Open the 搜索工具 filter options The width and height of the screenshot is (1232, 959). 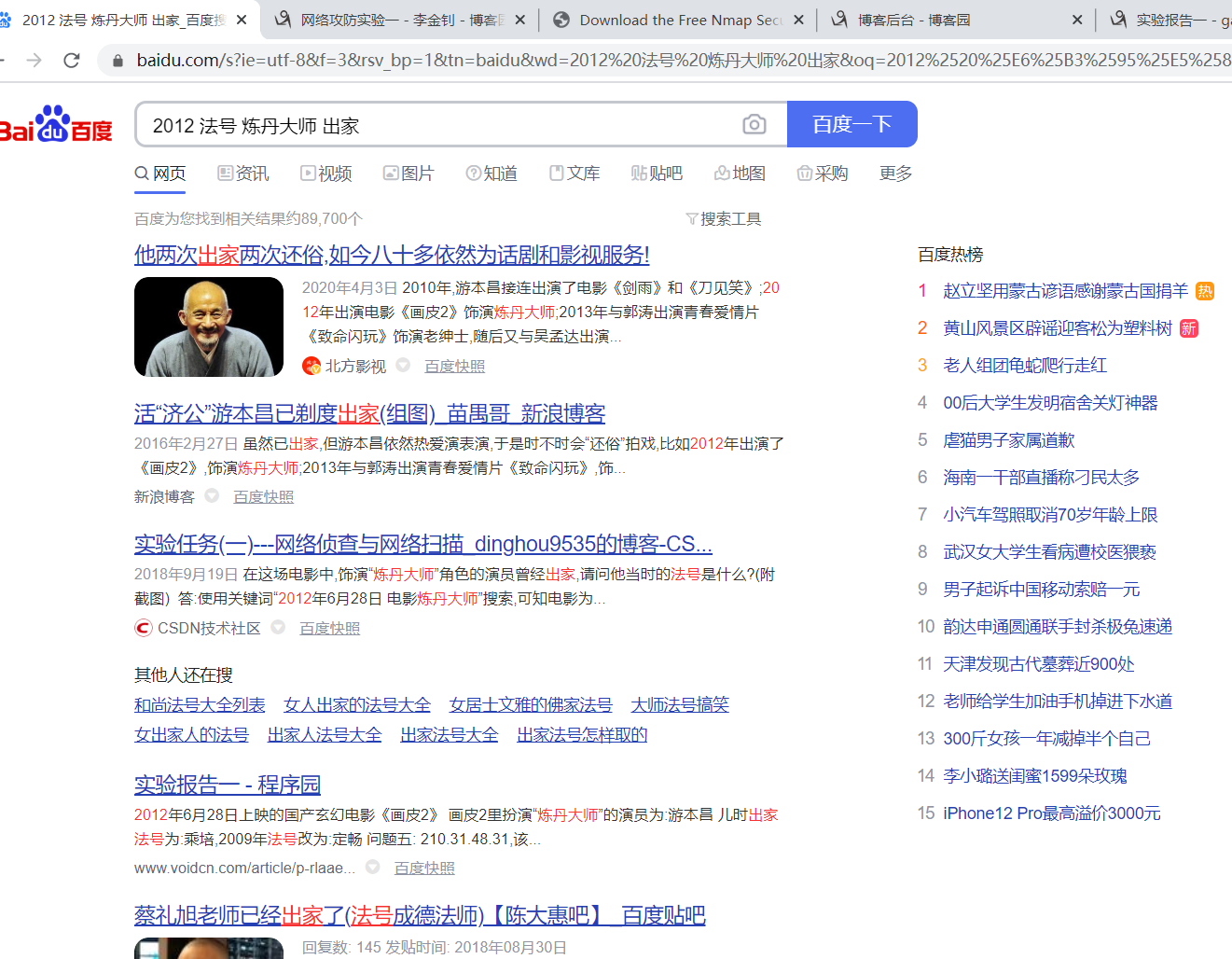coord(724,218)
